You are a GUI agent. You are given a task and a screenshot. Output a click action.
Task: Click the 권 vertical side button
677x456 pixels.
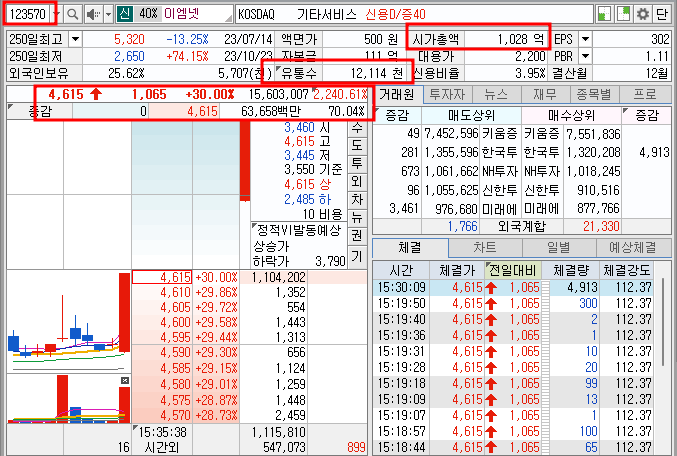[x=357, y=236]
